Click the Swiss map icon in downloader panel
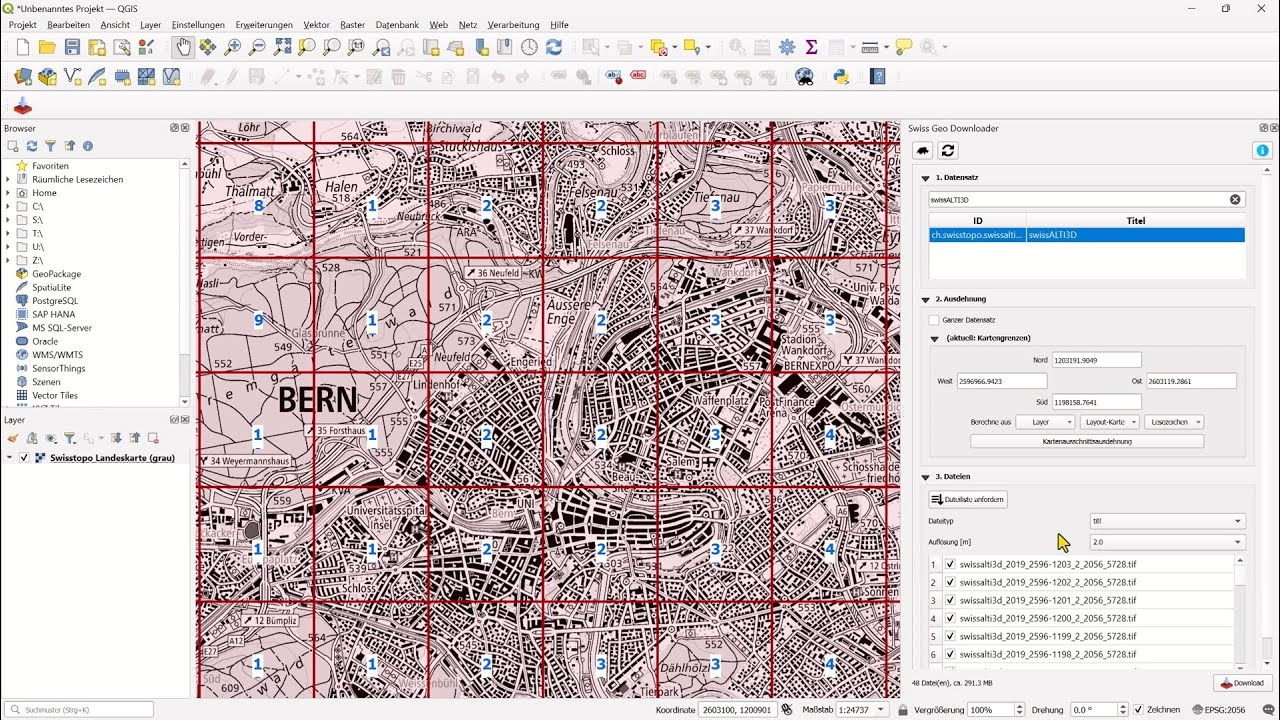 point(923,150)
